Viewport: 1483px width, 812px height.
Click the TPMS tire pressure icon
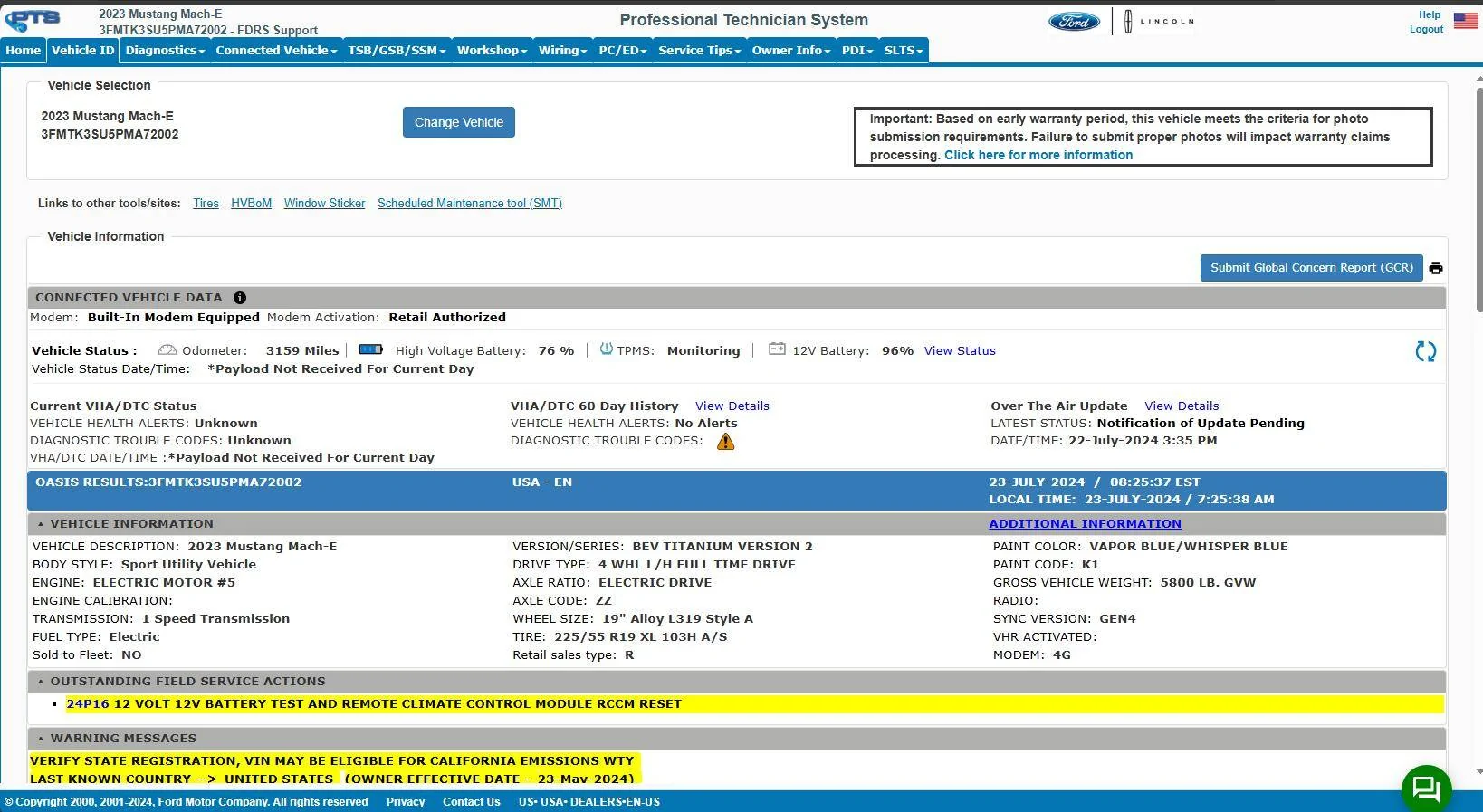click(x=606, y=349)
